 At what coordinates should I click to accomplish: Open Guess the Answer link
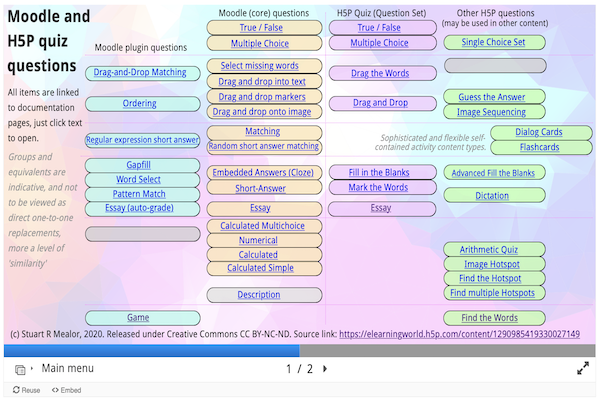492,97
